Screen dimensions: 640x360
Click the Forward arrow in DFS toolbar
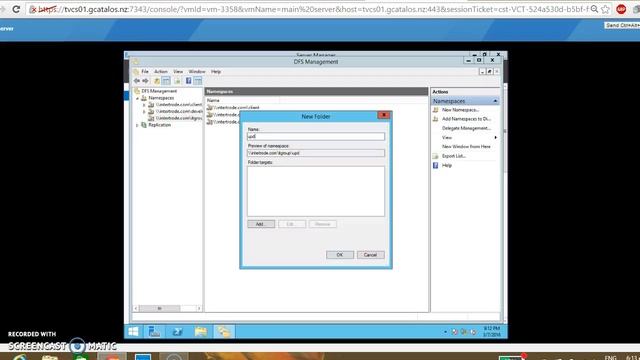pos(145,81)
